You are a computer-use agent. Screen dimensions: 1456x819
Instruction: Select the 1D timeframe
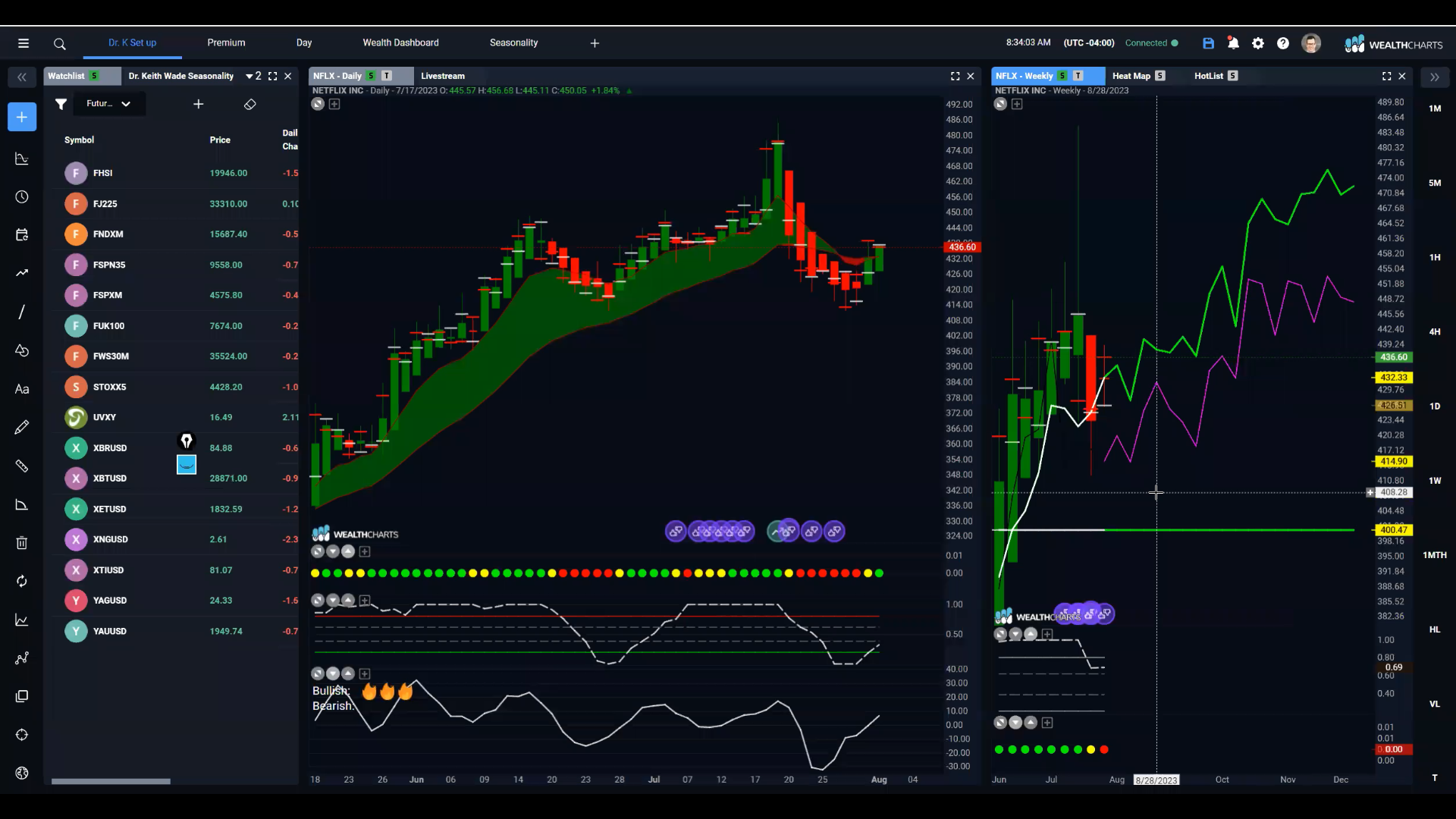tap(1435, 406)
